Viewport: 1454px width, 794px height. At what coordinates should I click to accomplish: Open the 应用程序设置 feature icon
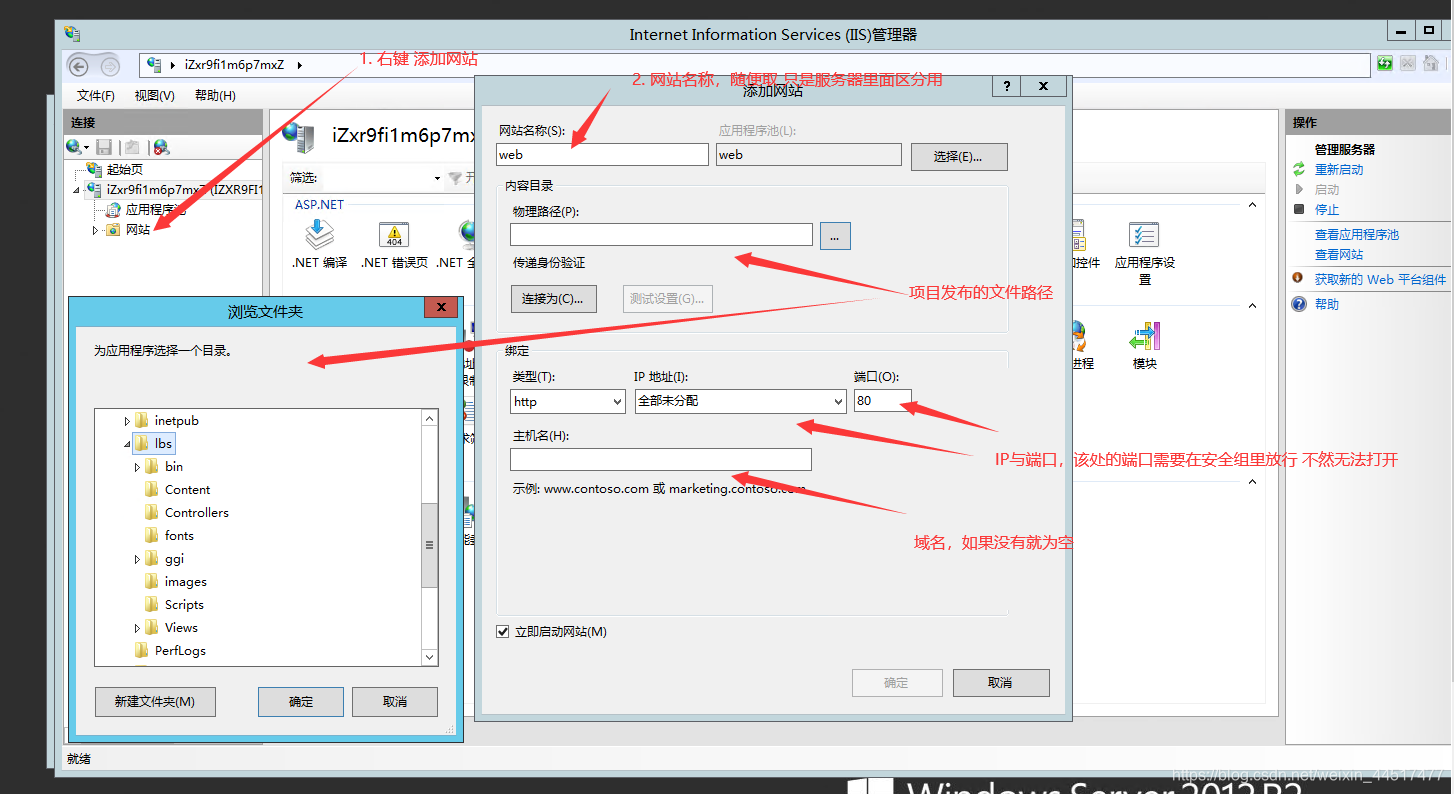tap(1144, 236)
